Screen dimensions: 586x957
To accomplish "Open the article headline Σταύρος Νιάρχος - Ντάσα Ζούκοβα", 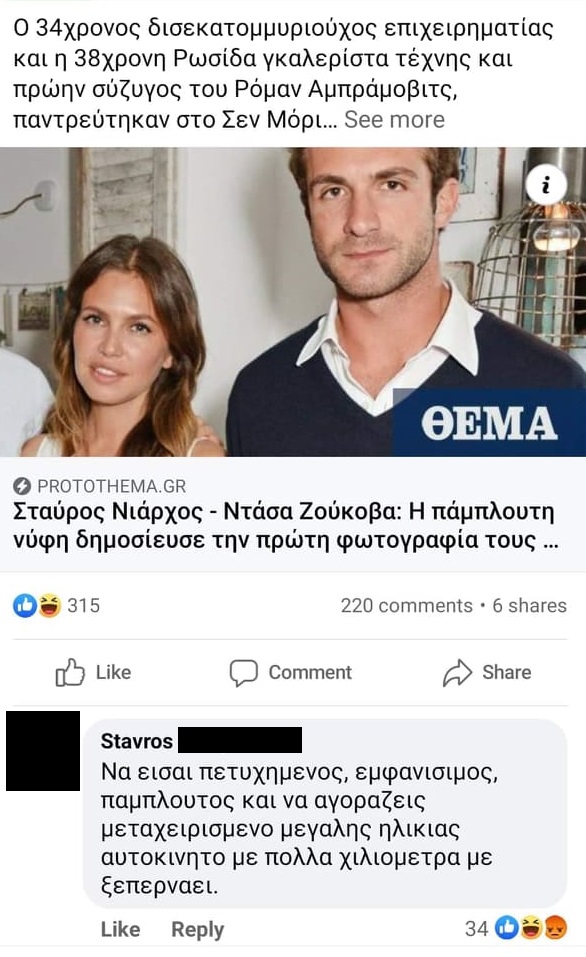I will pos(285,525).
